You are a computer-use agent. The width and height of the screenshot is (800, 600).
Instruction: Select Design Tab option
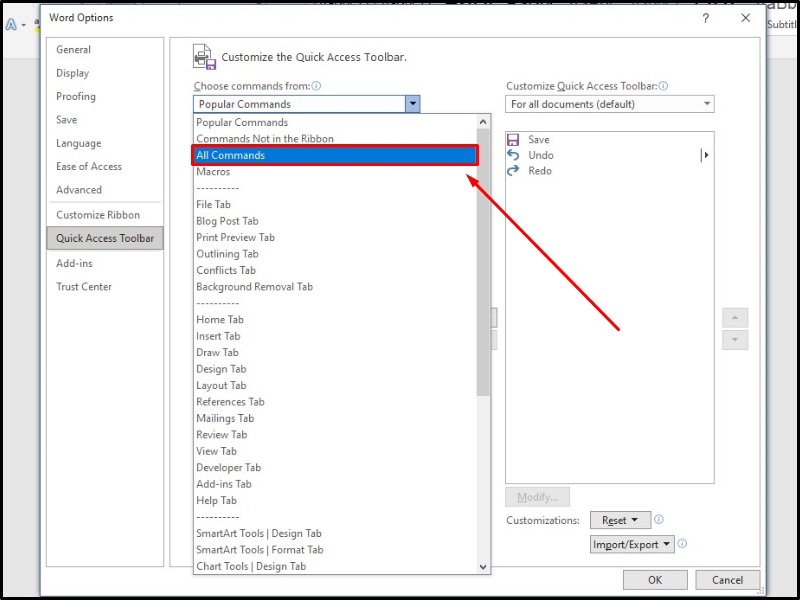pos(335,369)
